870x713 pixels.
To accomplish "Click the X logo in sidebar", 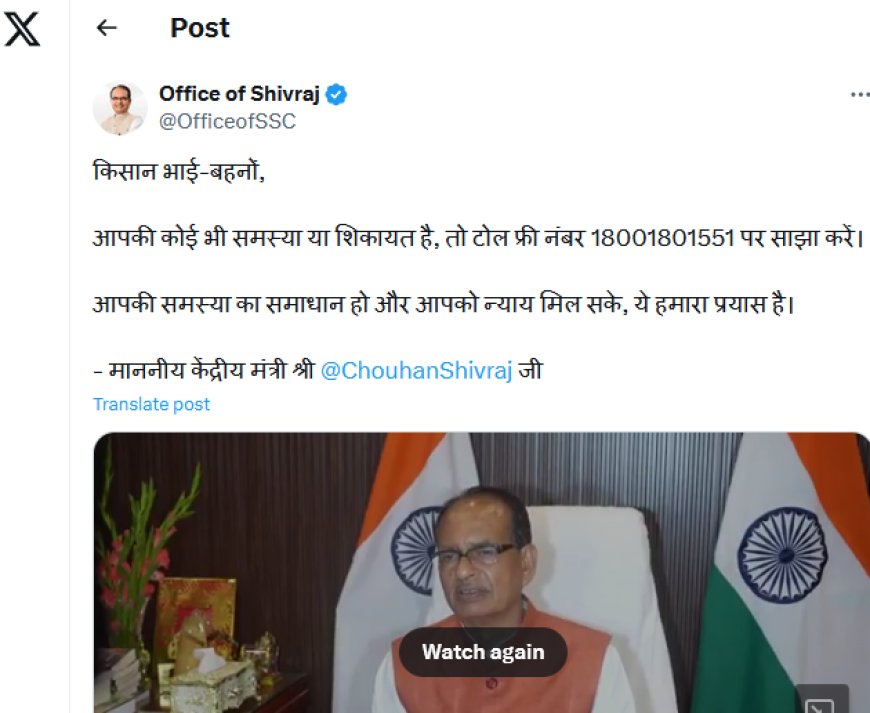I will pyautogui.click(x=22, y=29).
